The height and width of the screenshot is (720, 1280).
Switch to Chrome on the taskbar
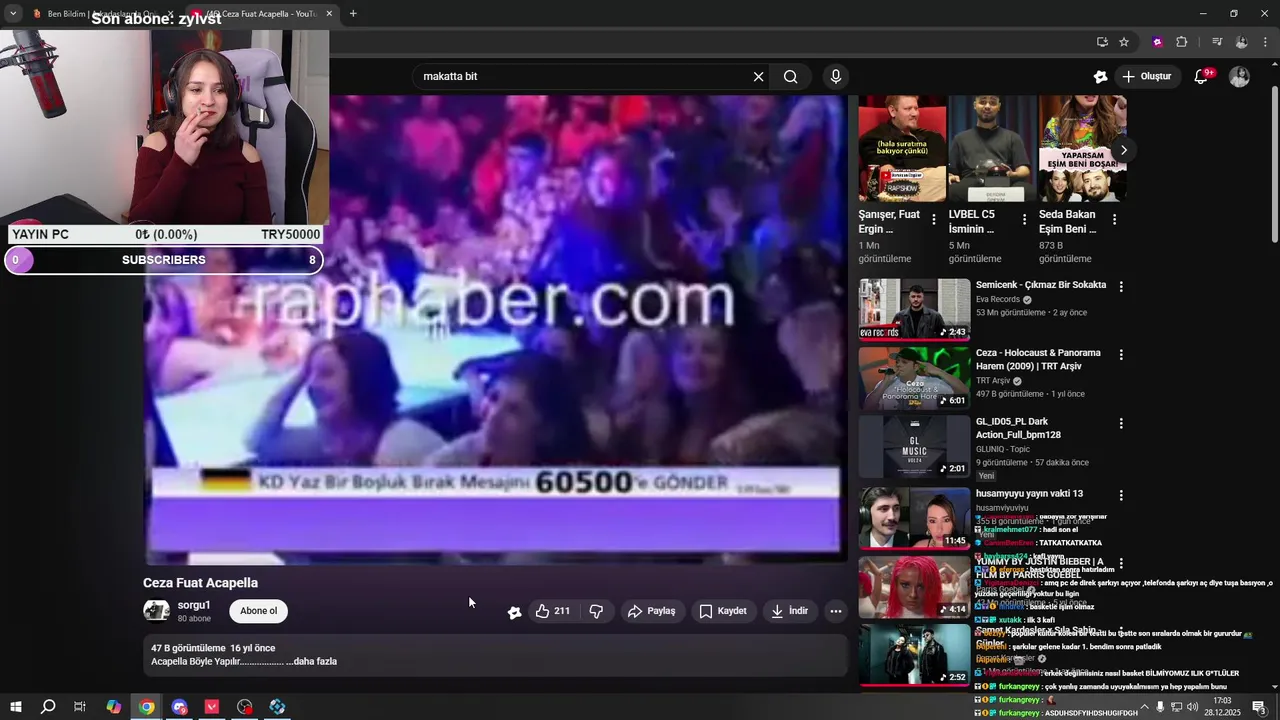coord(147,707)
